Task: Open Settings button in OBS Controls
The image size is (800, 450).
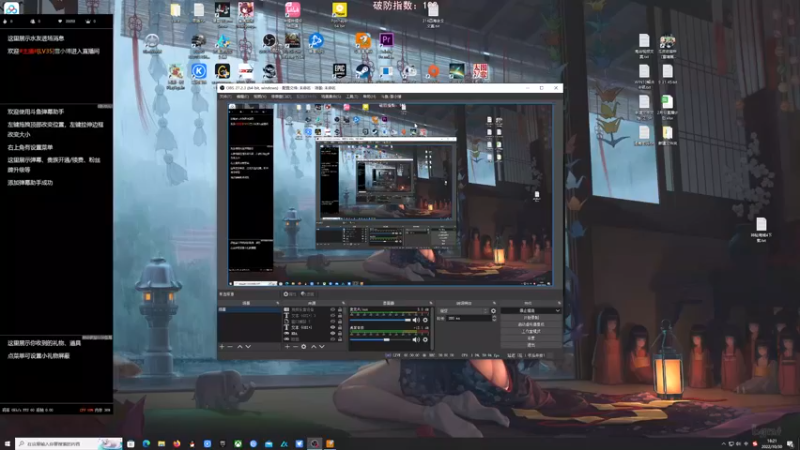Action: tap(531, 338)
